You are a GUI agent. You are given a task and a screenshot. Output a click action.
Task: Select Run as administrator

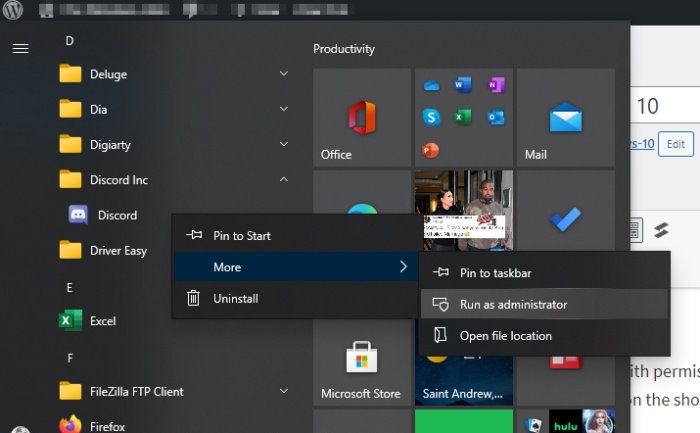coord(545,304)
